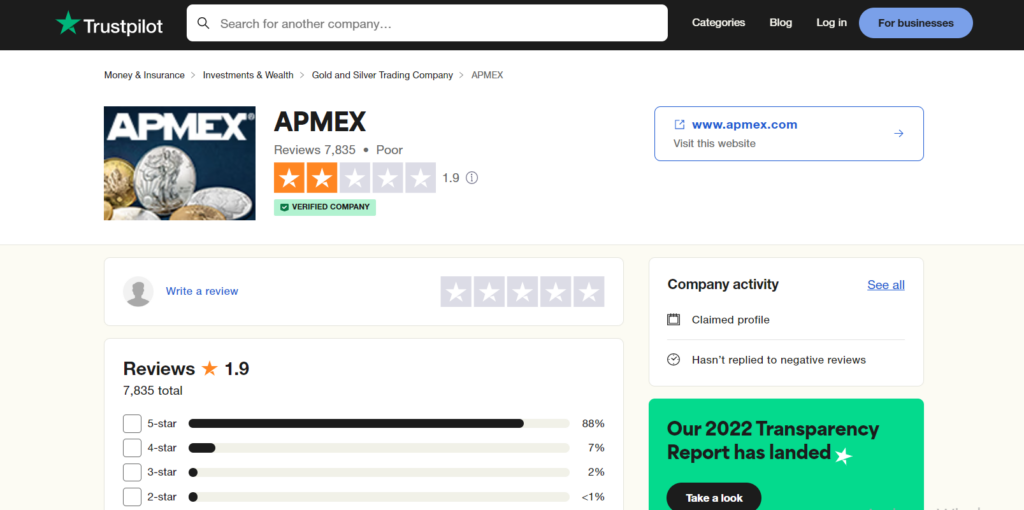Click the 4-star rating bar at 7%
Viewport: 1024px width, 510px height.
click(x=379, y=448)
